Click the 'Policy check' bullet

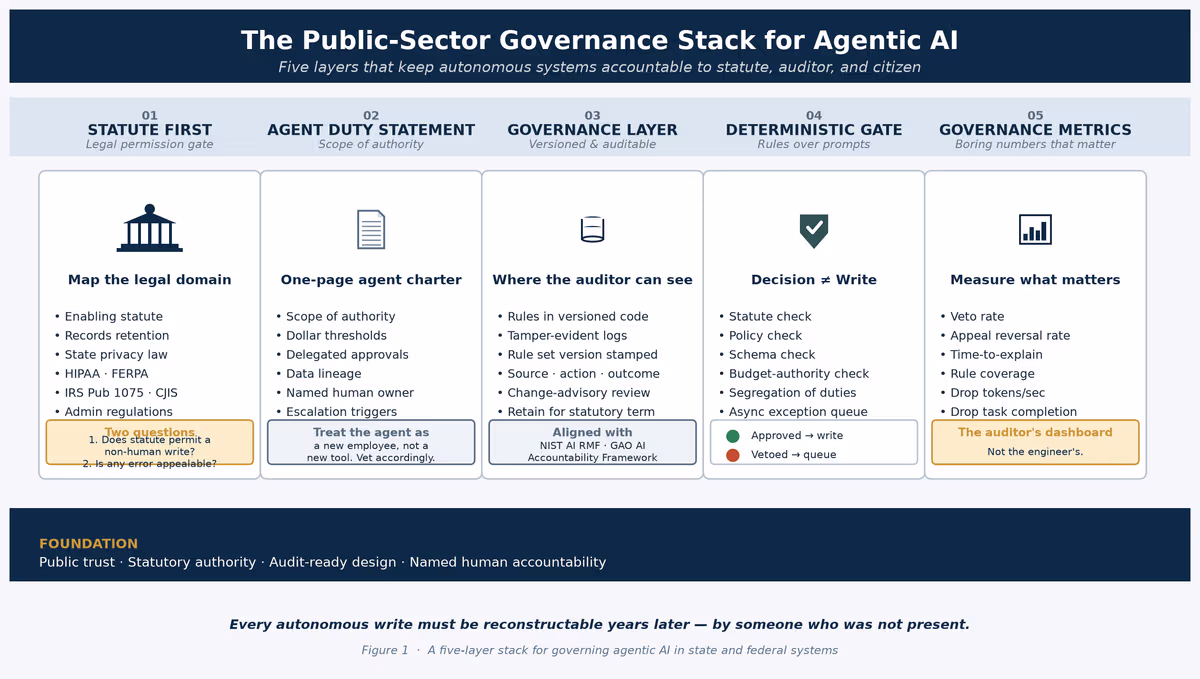[x=760, y=336]
